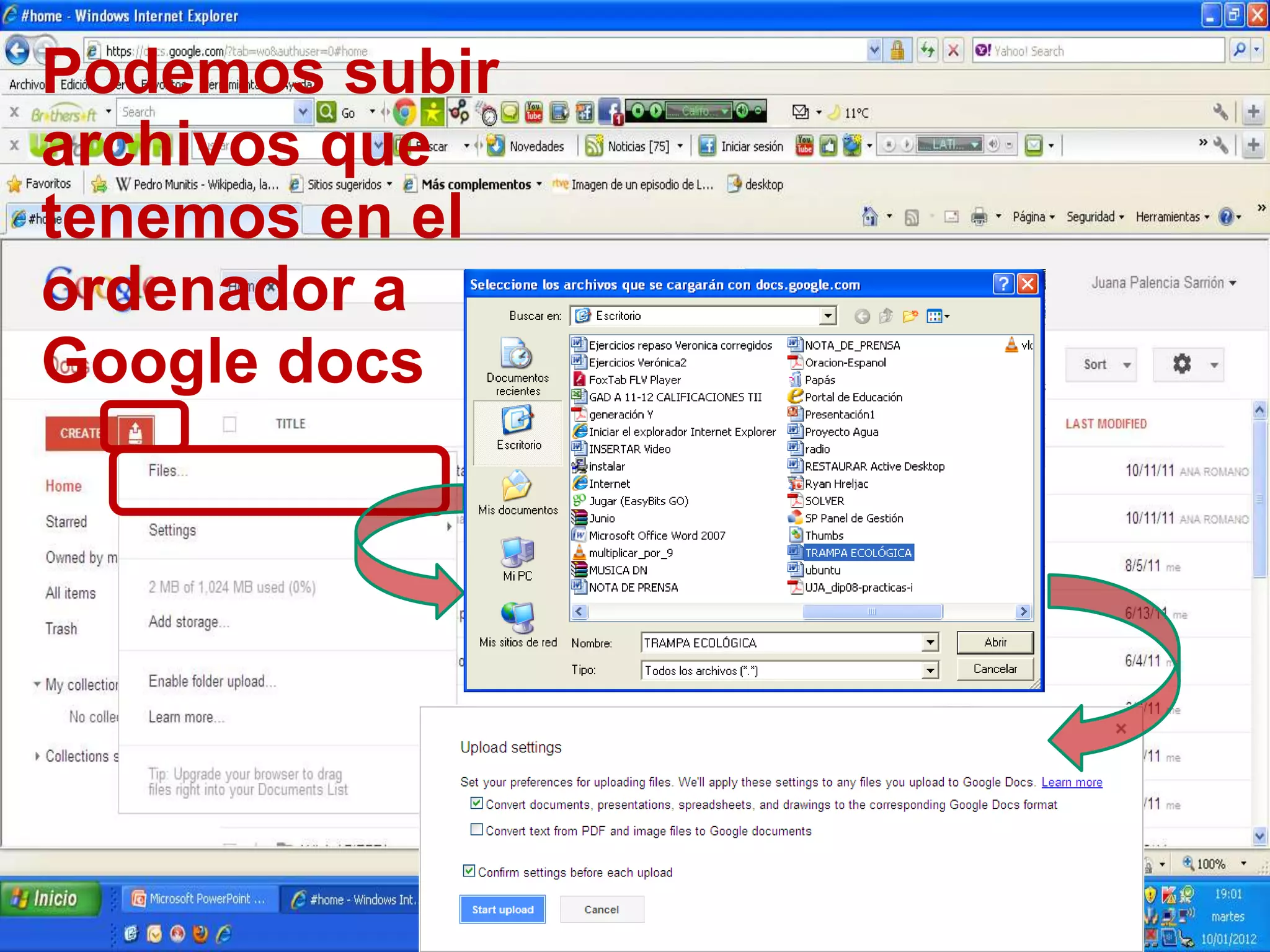Enable Convert text from PDF and image files
The height and width of the screenshot is (952, 1270).
pos(476,829)
